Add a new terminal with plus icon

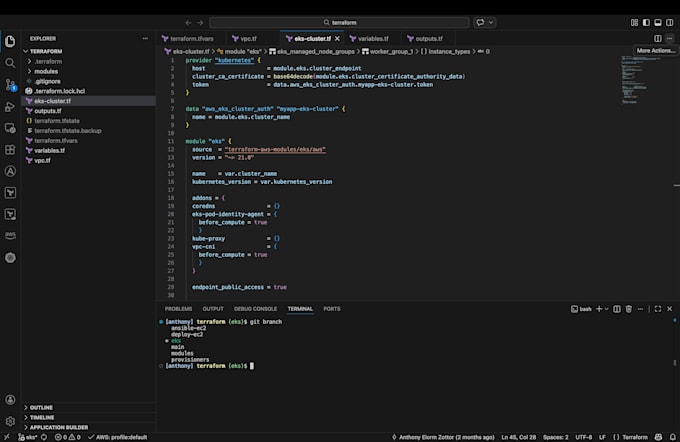pyautogui.click(x=599, y=309)
